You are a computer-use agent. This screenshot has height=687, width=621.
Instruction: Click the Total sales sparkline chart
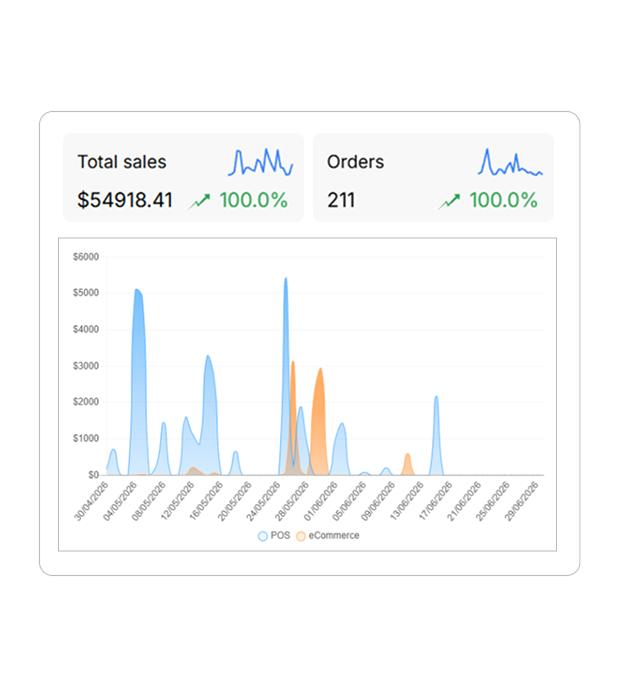coord(260,162)
